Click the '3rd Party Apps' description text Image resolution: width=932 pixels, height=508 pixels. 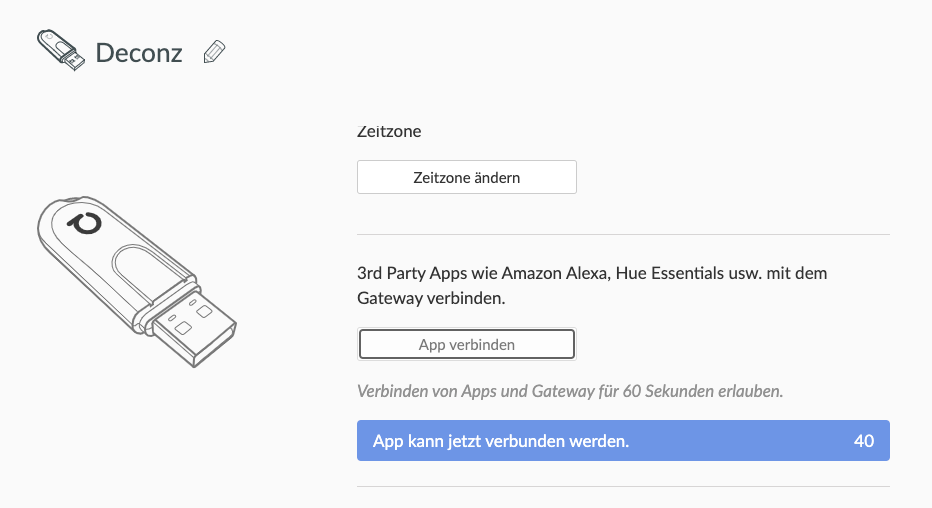(592, 272)
